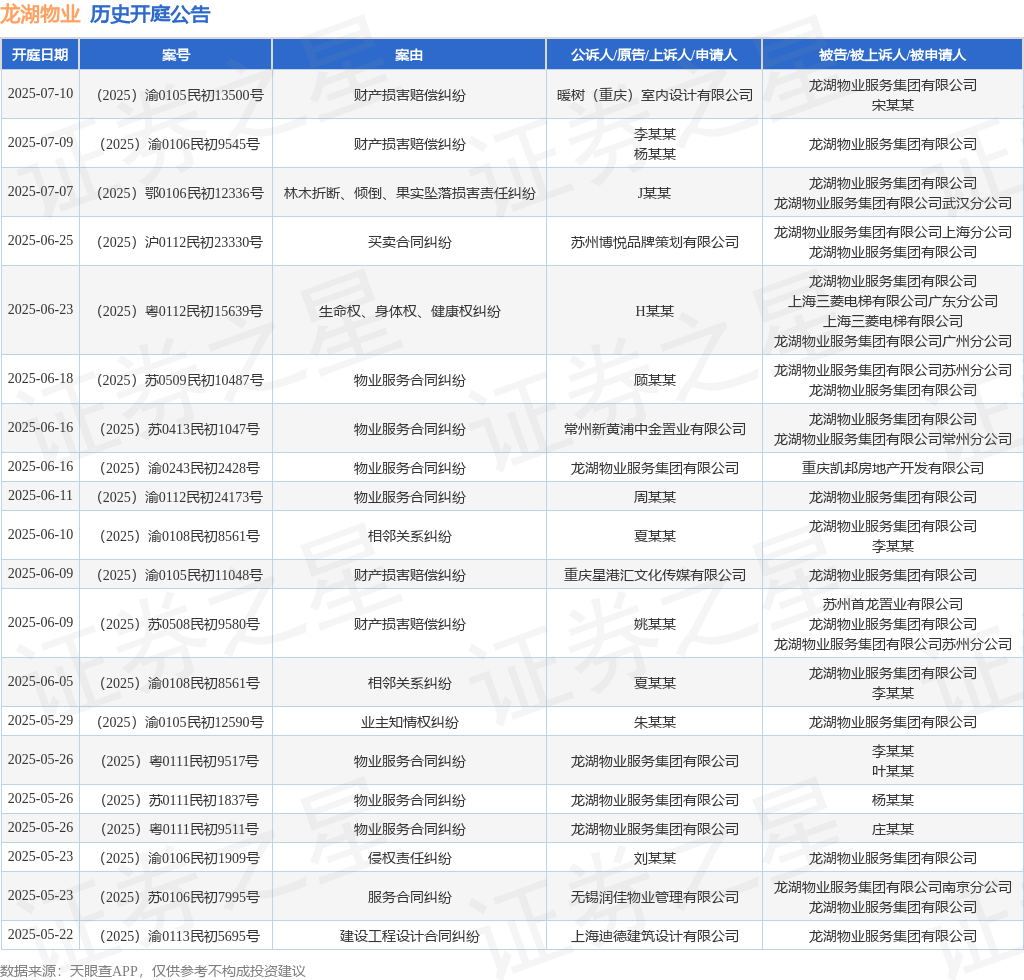
Task: Click the 数据来源 footer note
Action: click(x=153, y=971)
